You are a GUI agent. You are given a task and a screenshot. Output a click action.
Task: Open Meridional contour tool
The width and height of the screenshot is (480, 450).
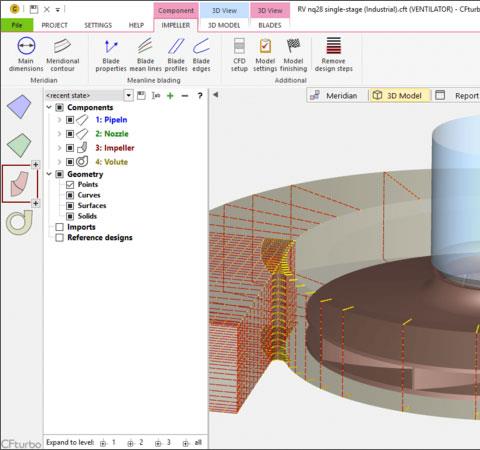pos(63,54)
